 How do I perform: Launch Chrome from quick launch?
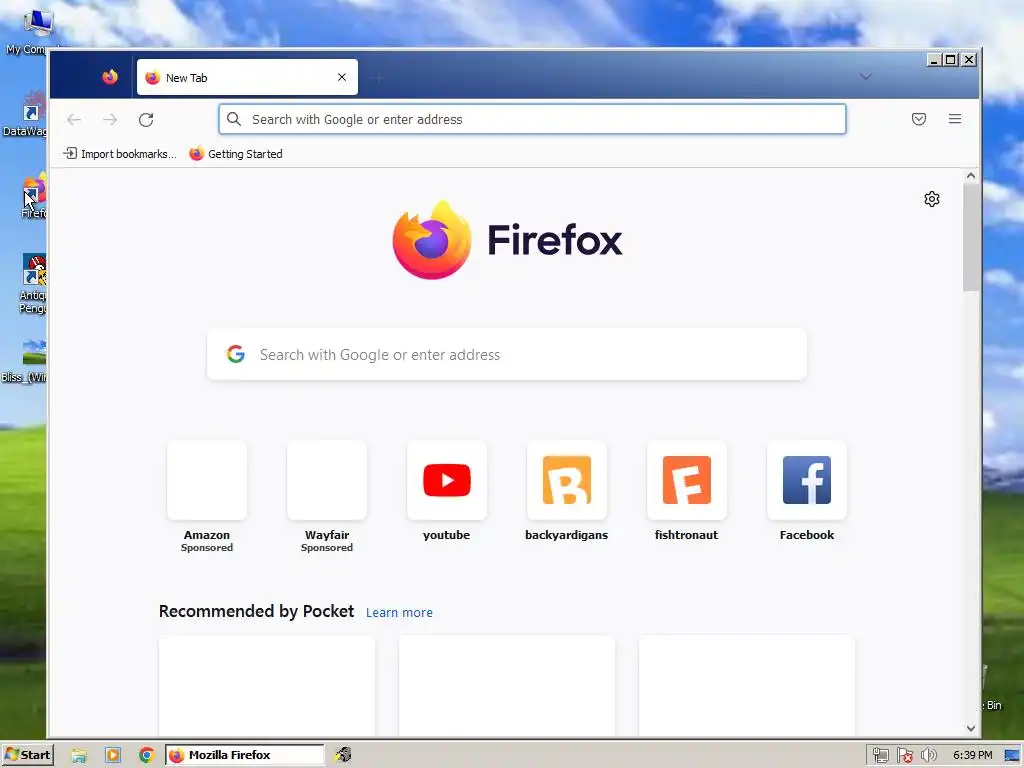146,756
